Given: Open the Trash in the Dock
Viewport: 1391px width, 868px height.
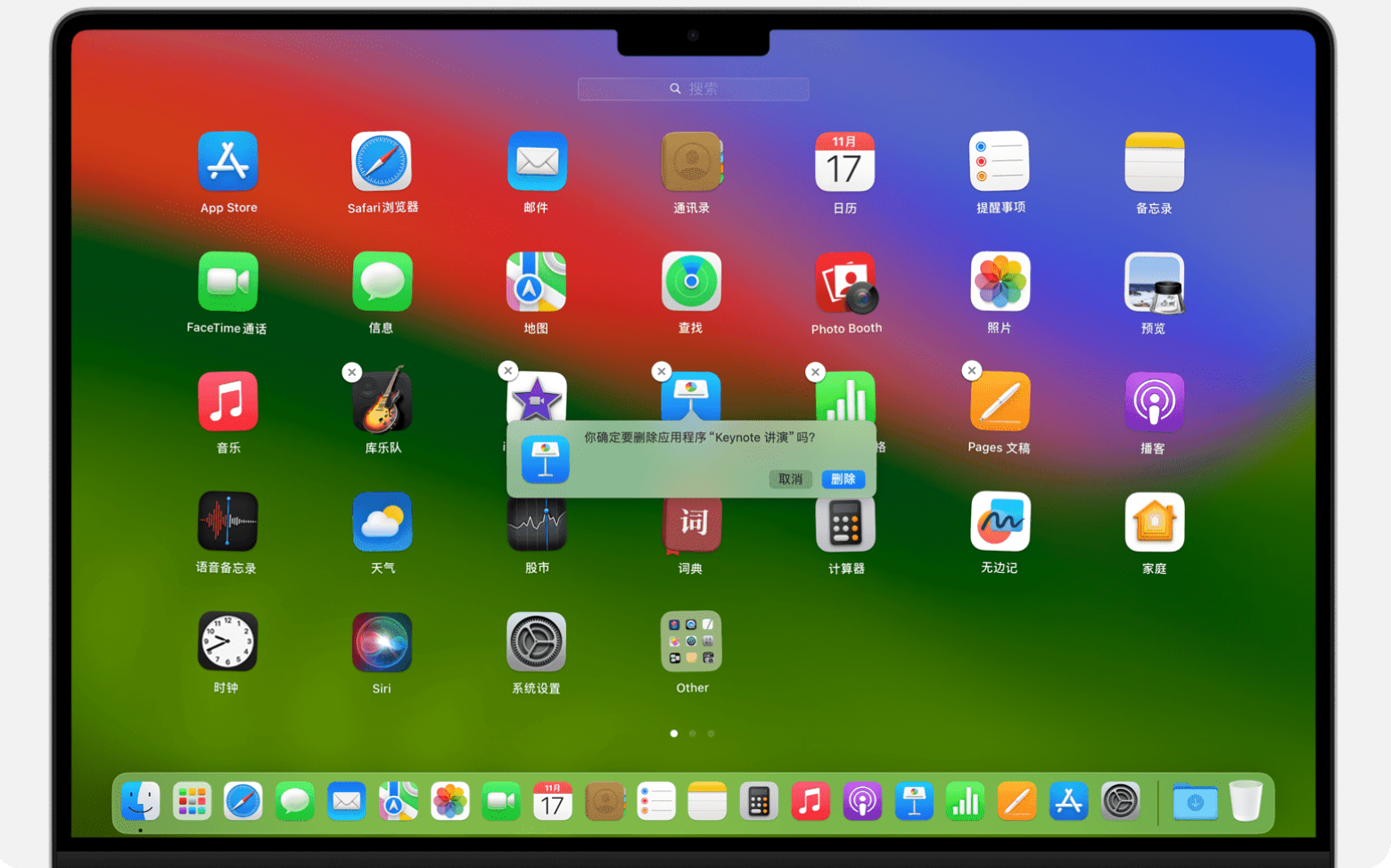Looking at the screenshot, I should click(1246, 801).
